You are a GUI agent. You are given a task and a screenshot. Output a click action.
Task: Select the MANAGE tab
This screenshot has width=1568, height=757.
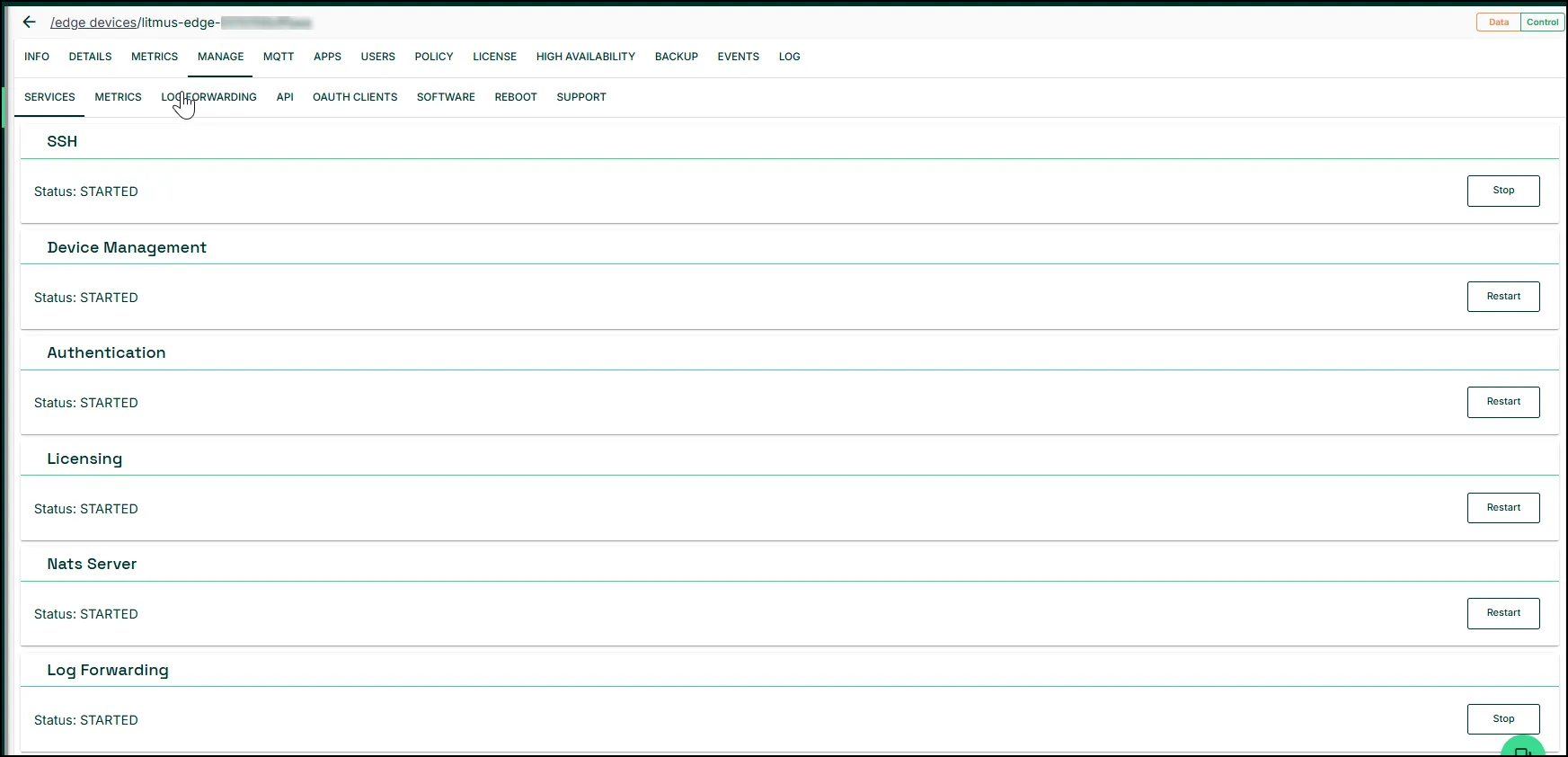pyautogui.click(x=221, y=57)
